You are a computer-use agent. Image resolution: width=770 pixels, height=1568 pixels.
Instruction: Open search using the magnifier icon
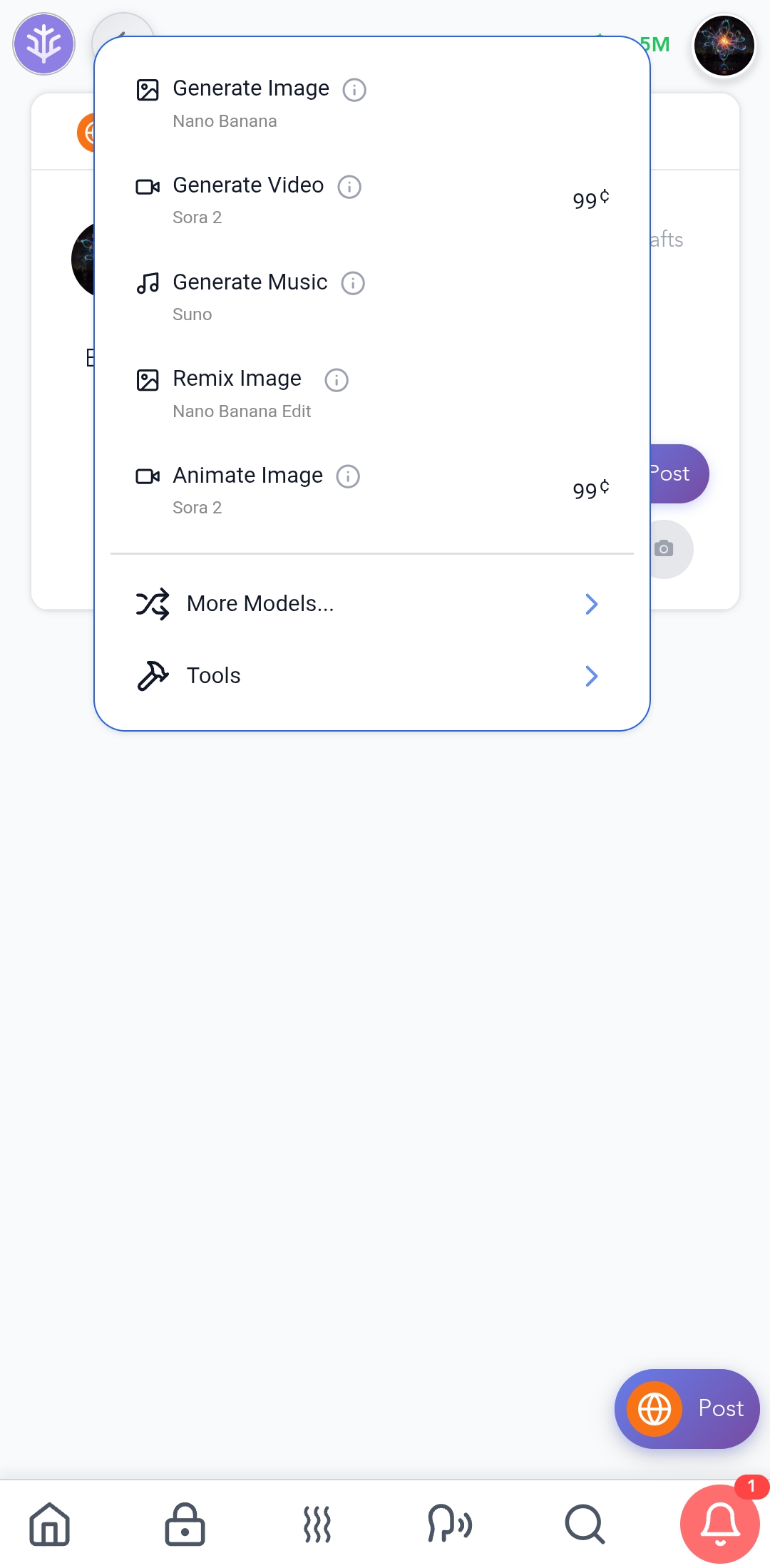[585, 1525]
